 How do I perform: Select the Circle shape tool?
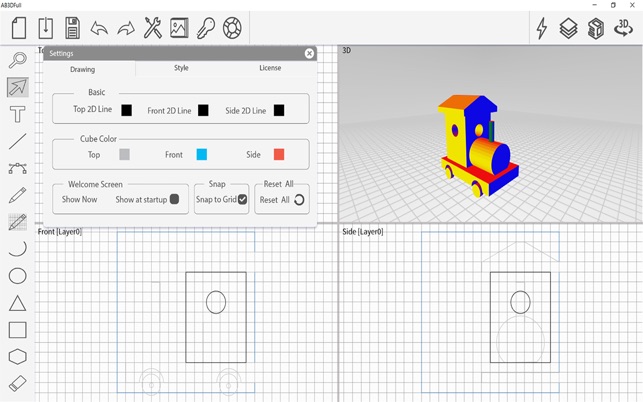[18, 276]
